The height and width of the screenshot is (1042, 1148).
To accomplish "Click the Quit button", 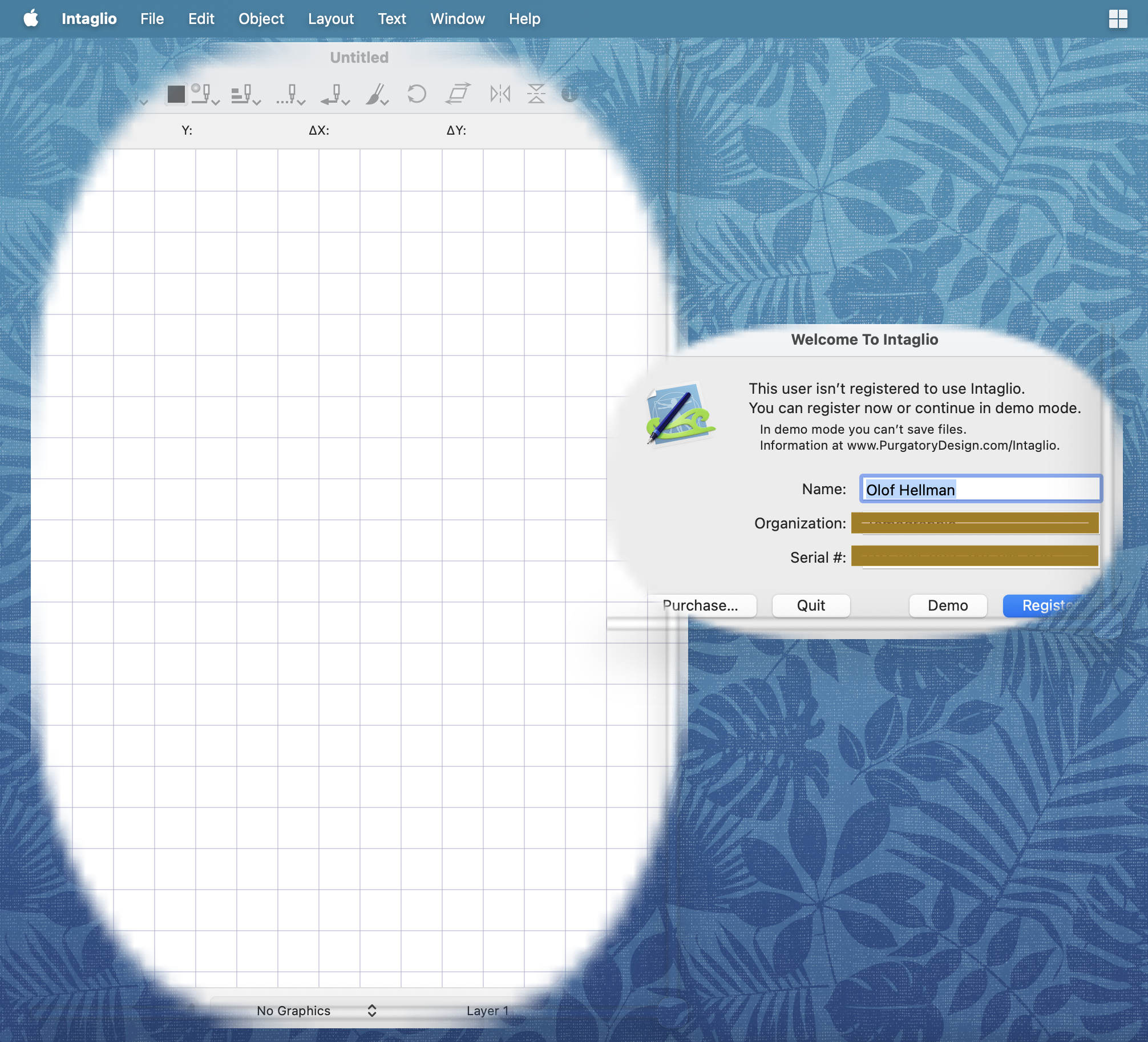I will tap(810, 605).
